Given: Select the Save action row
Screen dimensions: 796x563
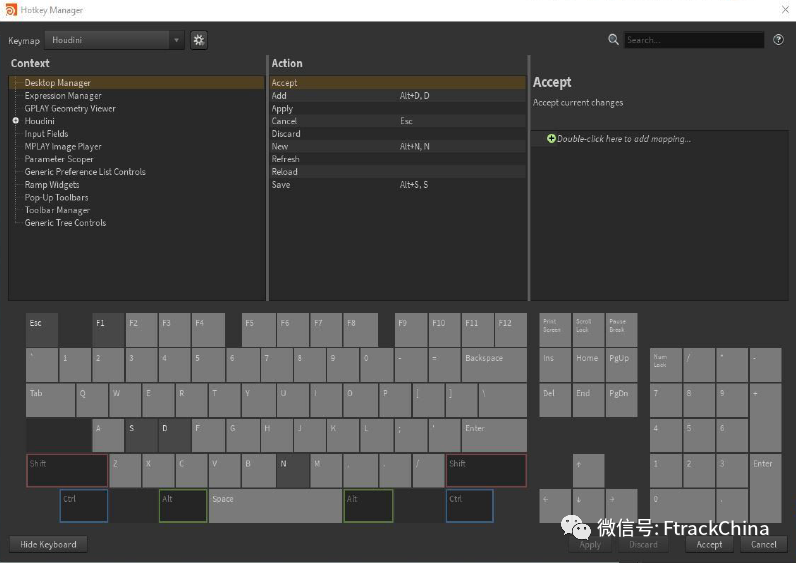Looking at the screenshot, I should pos(398,185).
